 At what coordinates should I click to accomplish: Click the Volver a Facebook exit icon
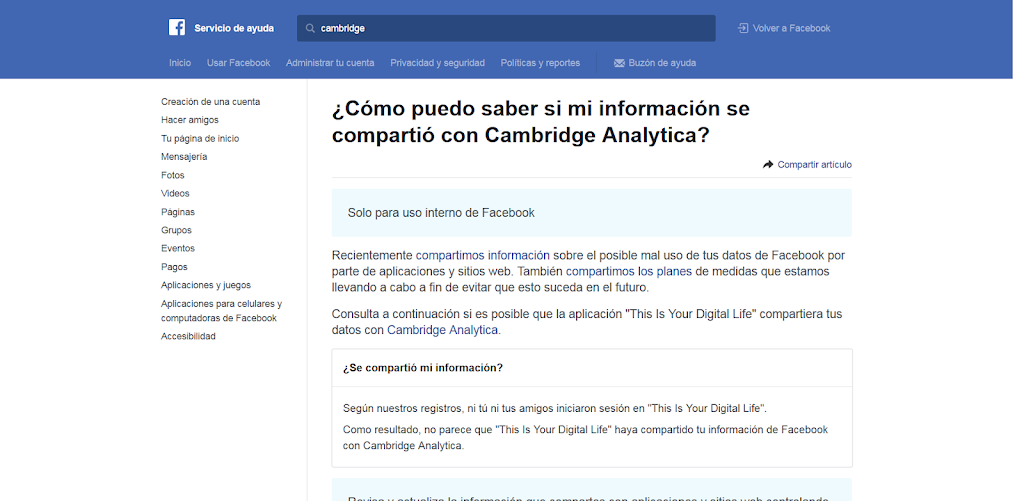[x=743, y=28]
